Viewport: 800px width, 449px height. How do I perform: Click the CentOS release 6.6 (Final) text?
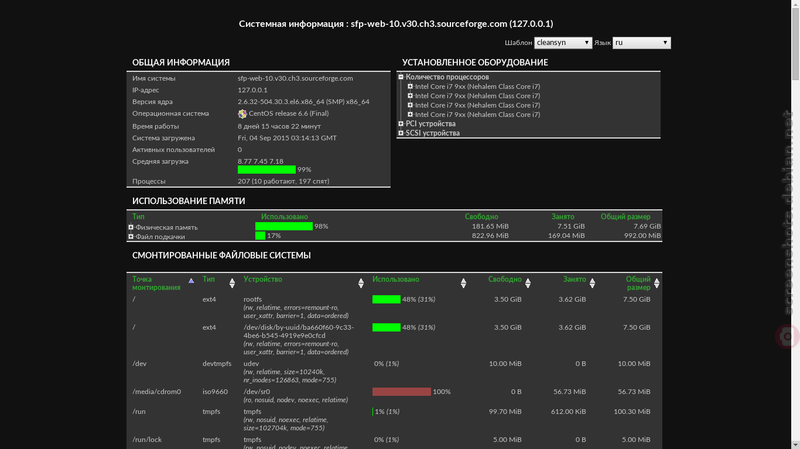[289, 113]
